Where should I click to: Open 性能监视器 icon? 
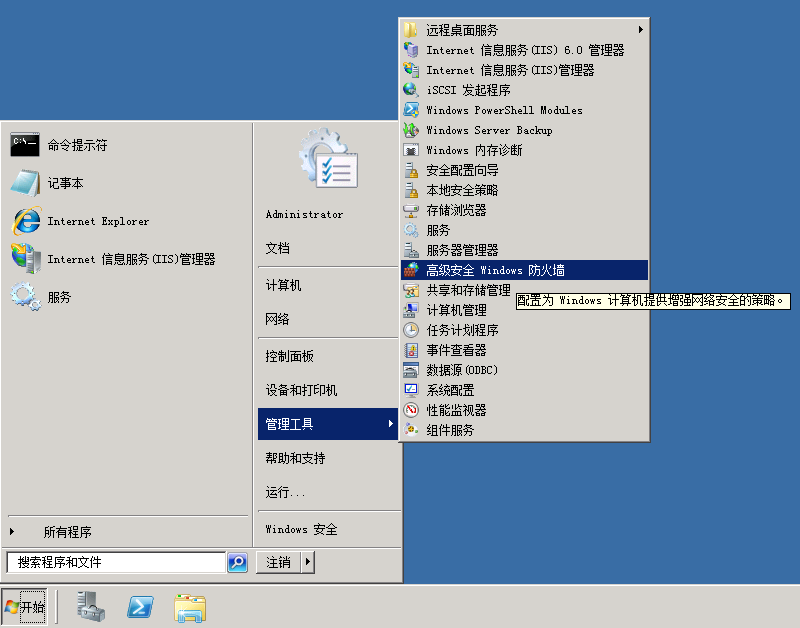point(411,410)
